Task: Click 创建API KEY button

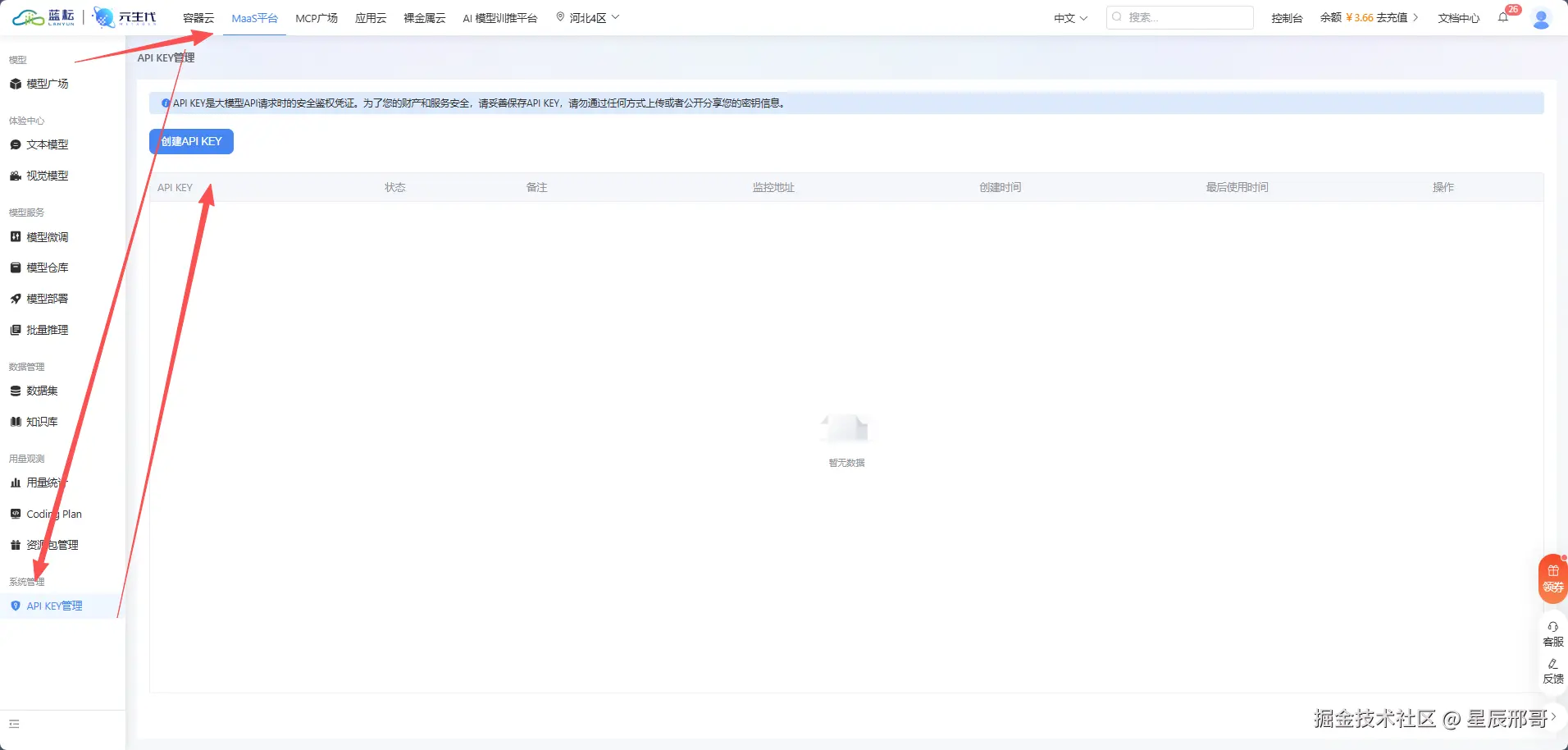Action: [191, 141]
